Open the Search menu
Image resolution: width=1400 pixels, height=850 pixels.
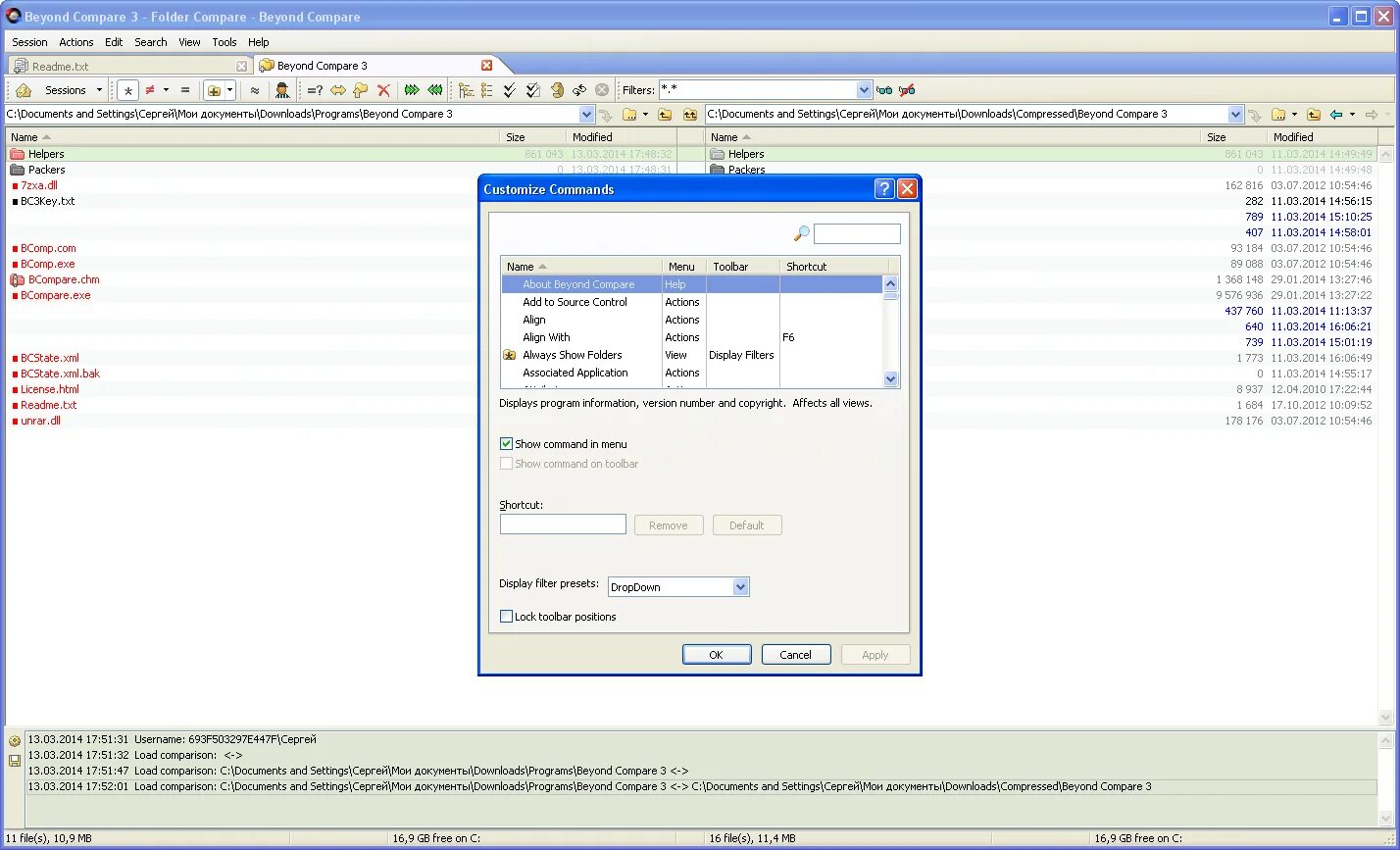tap(151, 42)
